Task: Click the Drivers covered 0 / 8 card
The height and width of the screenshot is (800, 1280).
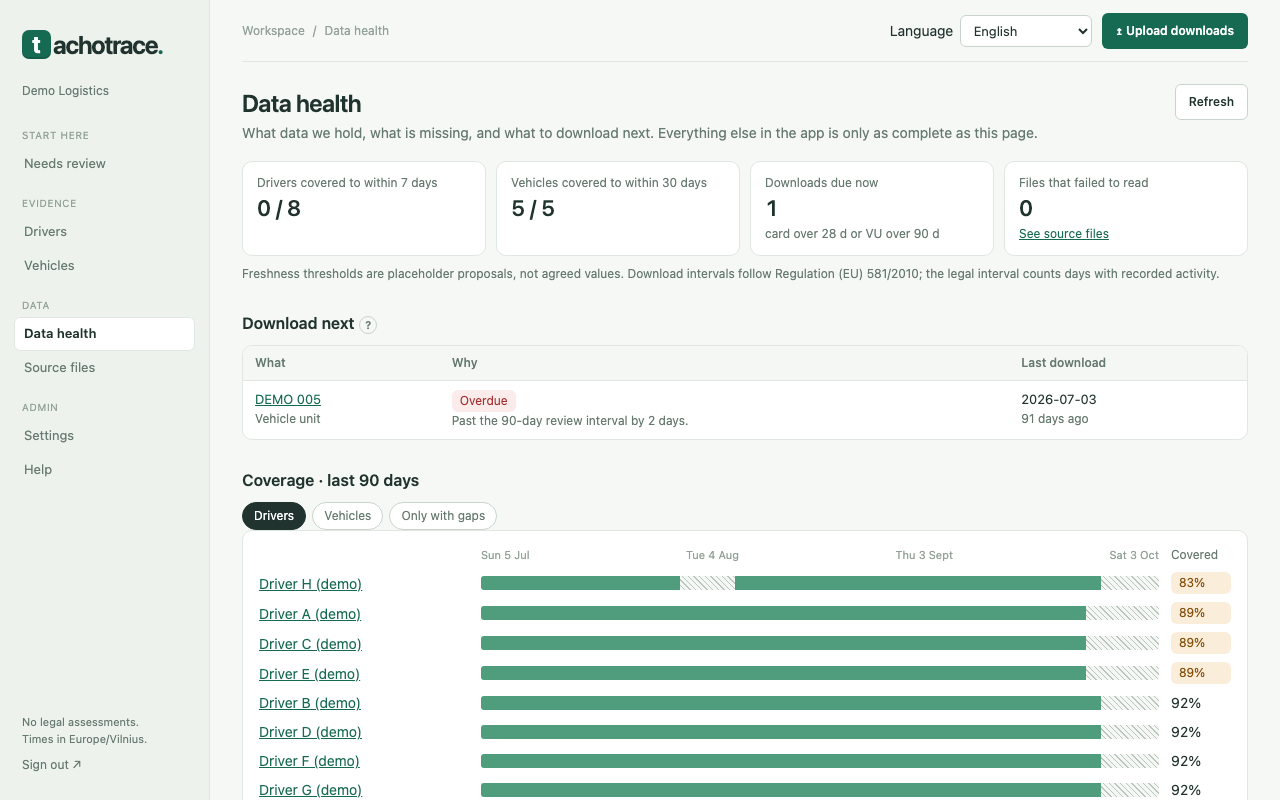Action: (364, 208)
